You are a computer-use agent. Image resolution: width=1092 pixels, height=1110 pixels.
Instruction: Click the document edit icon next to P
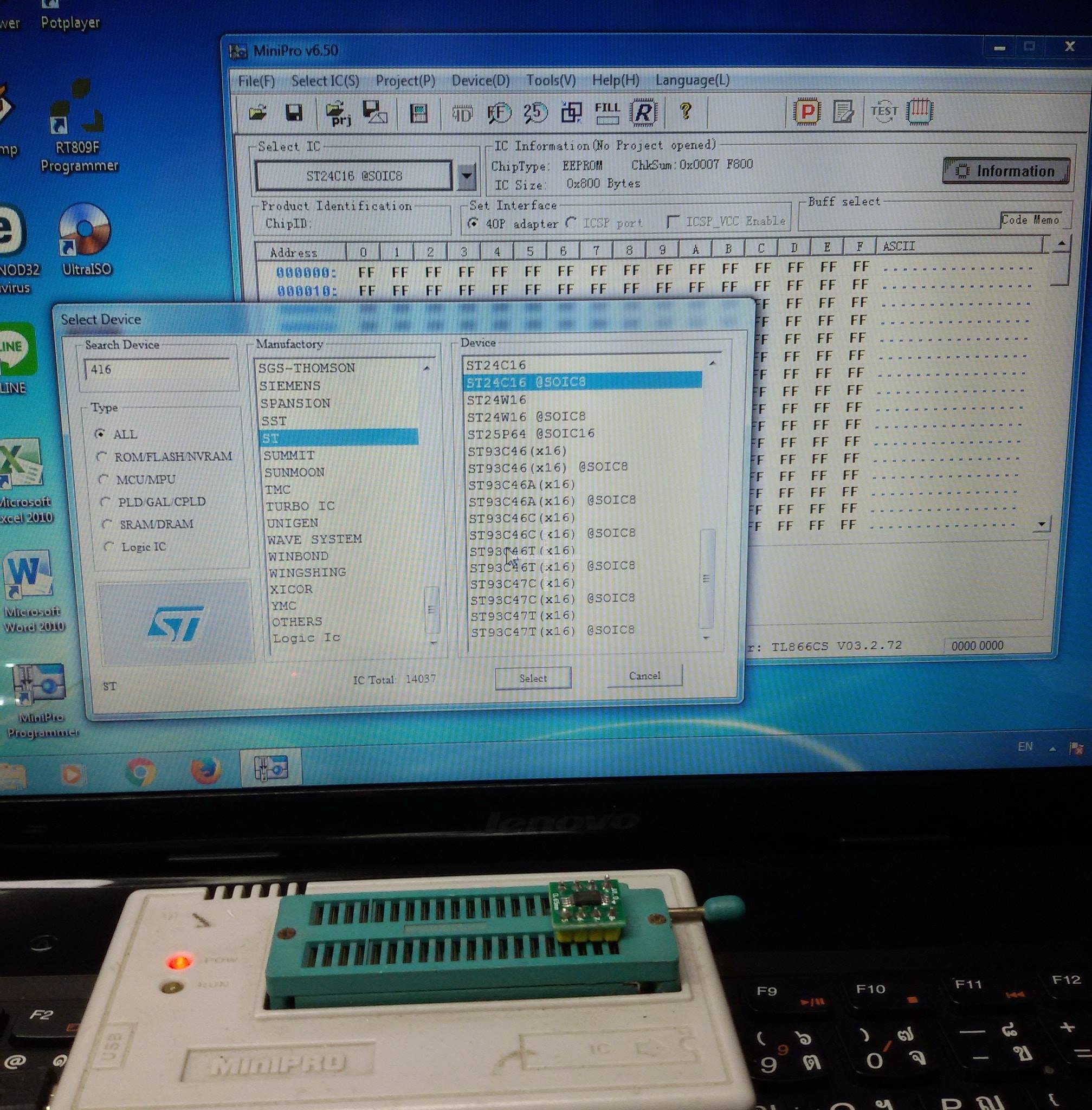tap(843, 111)
